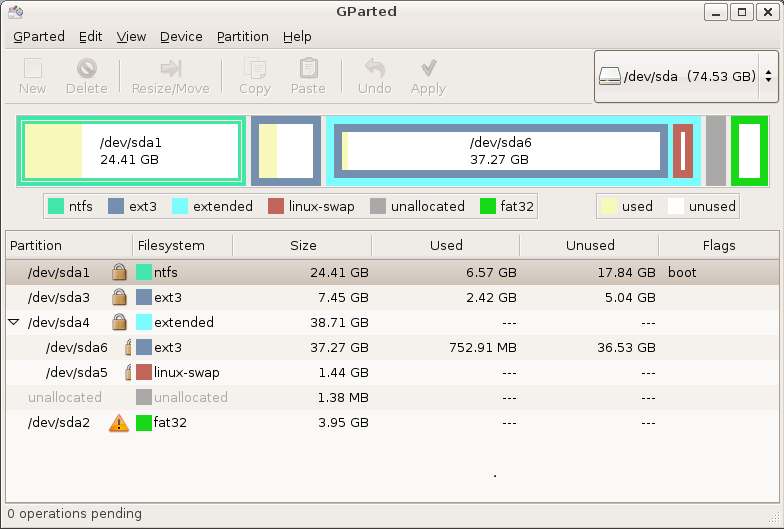Click the 'boot' flag of /dev/sda1

pyautogui.click(x=682, y=272)
